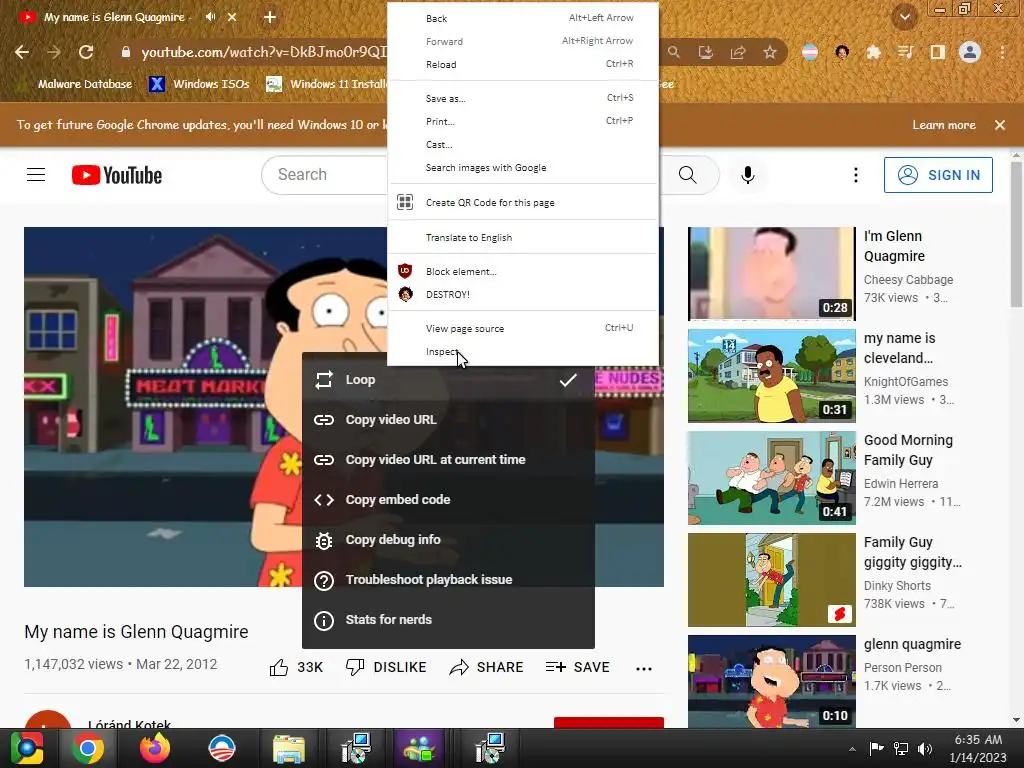1024x768 pixels.
Task: Click the SHARE button below video
Action: click(487, 667)
